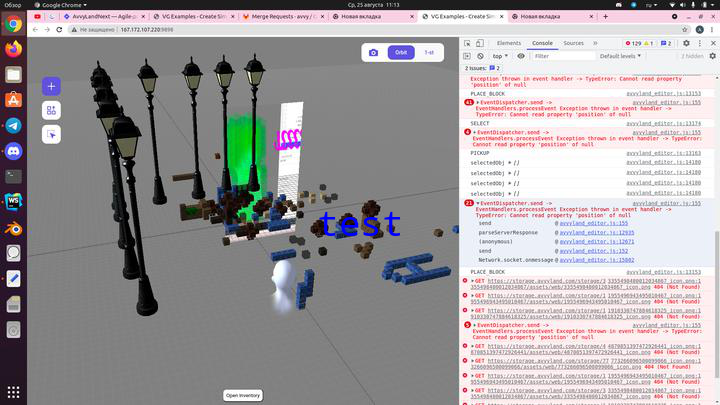
Task: Open avvyland_editor.js:12671 stack link
Action: (x=596, y=242)
